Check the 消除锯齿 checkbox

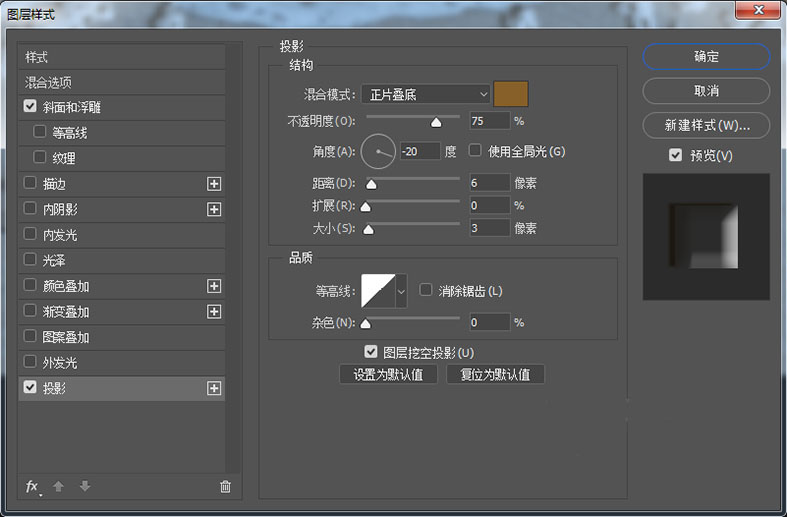(x=426, y=290)
